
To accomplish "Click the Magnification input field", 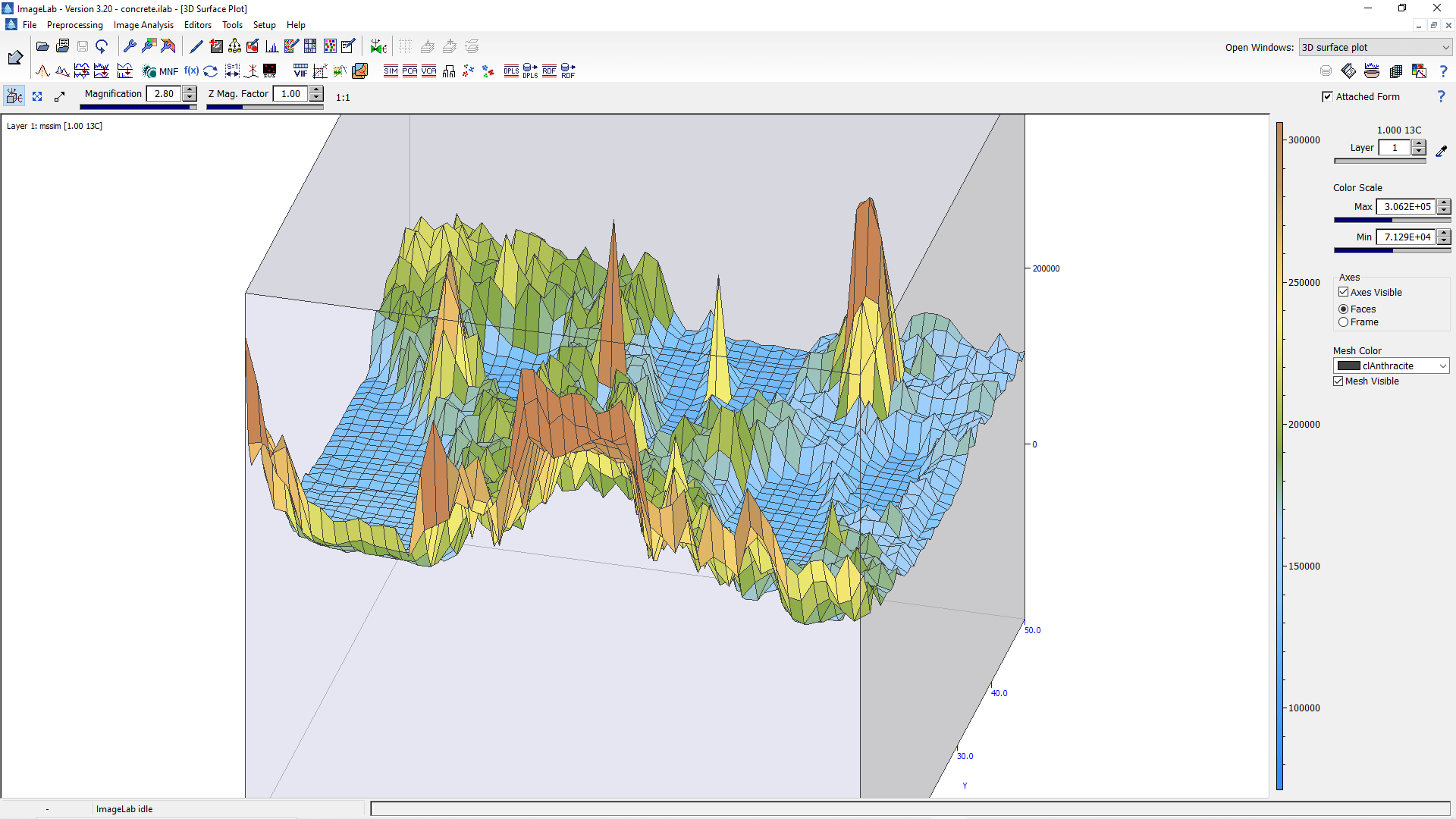I will pos(165,93).
